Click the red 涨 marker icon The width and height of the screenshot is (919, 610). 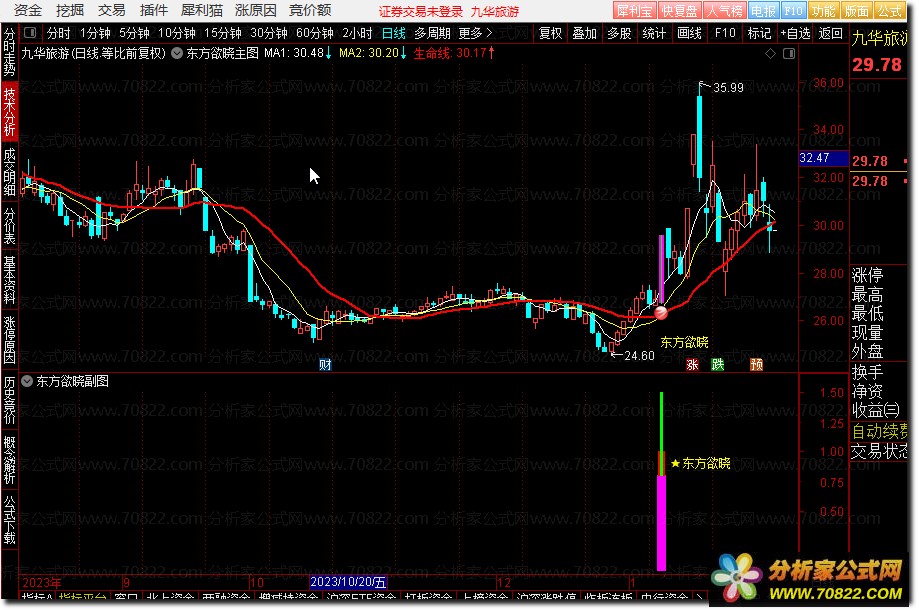[x=692, y=364]
